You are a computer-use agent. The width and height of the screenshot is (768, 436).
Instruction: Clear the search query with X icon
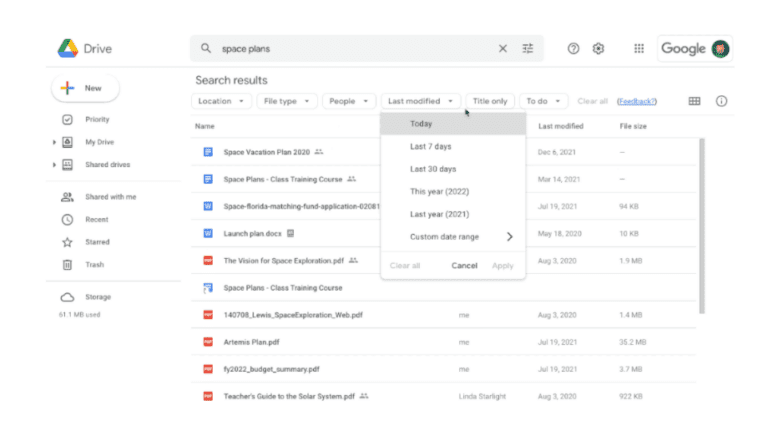503,48
